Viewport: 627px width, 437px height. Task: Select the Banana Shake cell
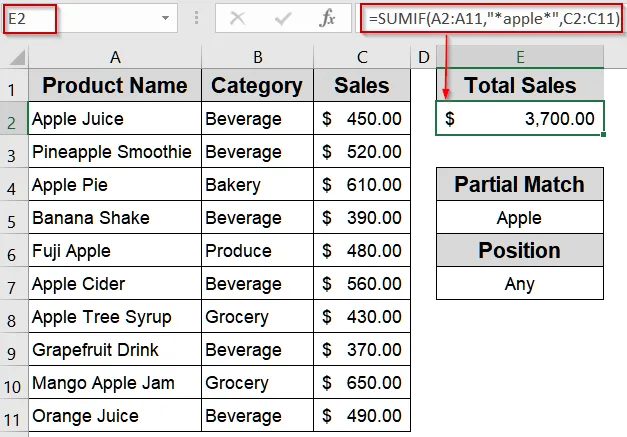(115, 217)
